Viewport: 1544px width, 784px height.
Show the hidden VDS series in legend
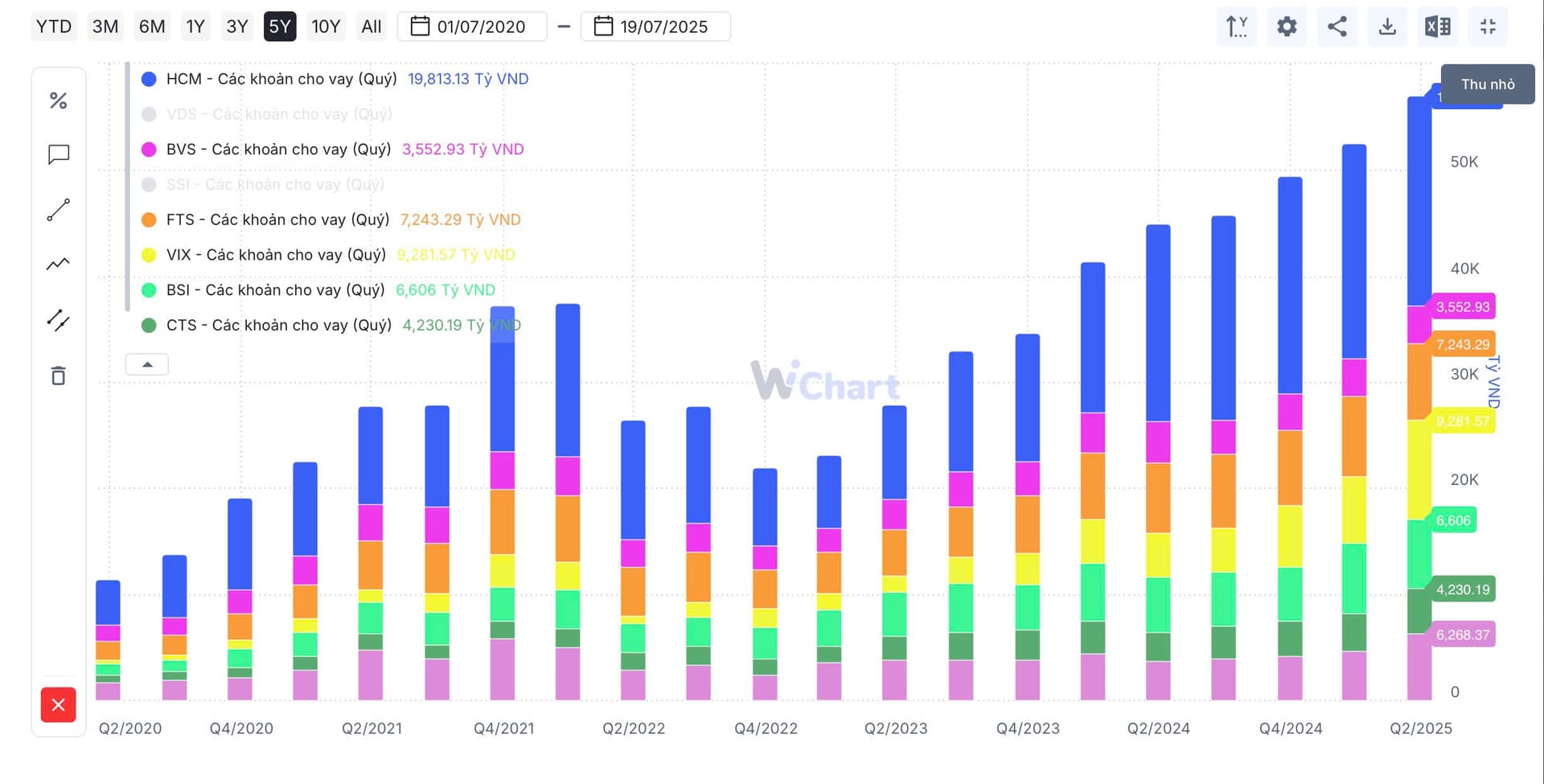click(266, 114)
